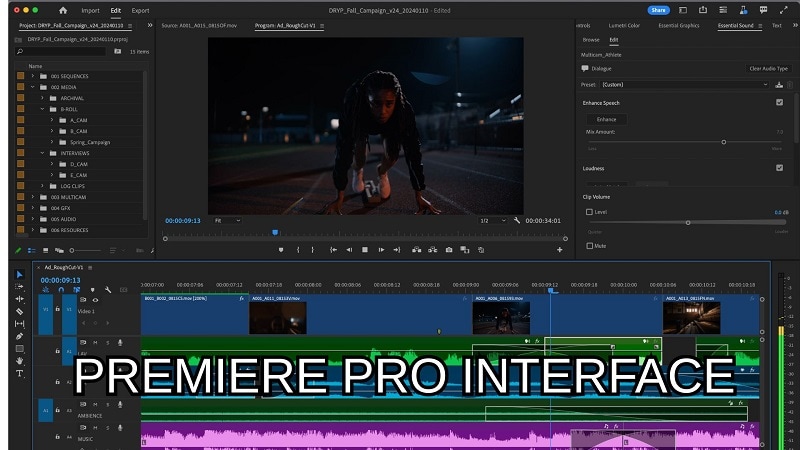Open the Browse tab in Essential Sound
Image resolution: width=800 pixels, height=450 pixels.
click(591, 40)
